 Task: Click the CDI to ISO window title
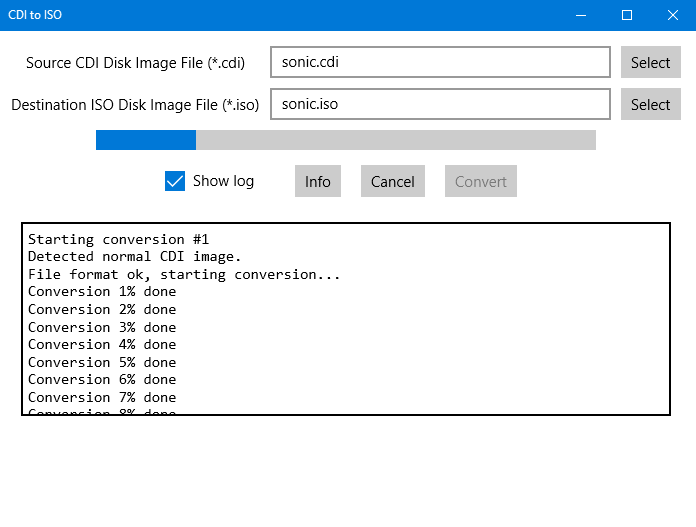(x=35, y=15)
